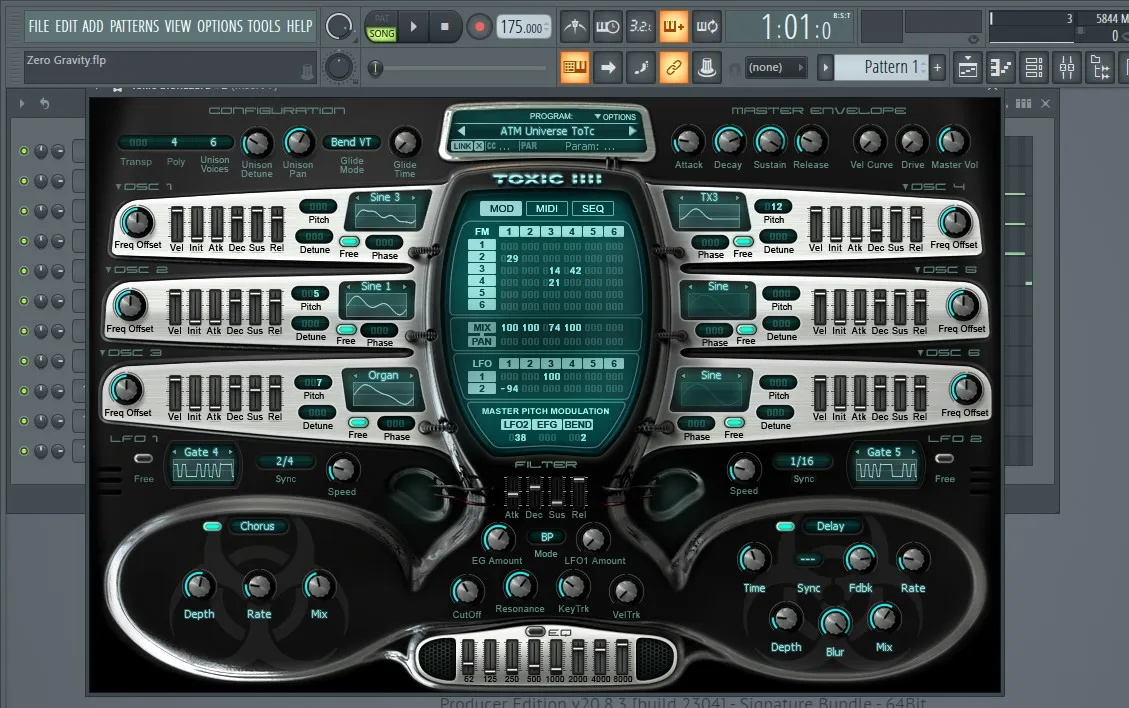Toggle the Delay effect enable LED
The height and width of the screenshot is (708, 1129).
pyautogui.click(x=785, y=526)
